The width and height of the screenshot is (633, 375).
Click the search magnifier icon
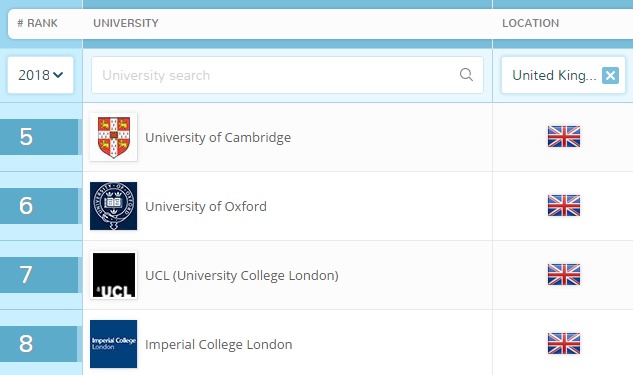tap(466, 75)
